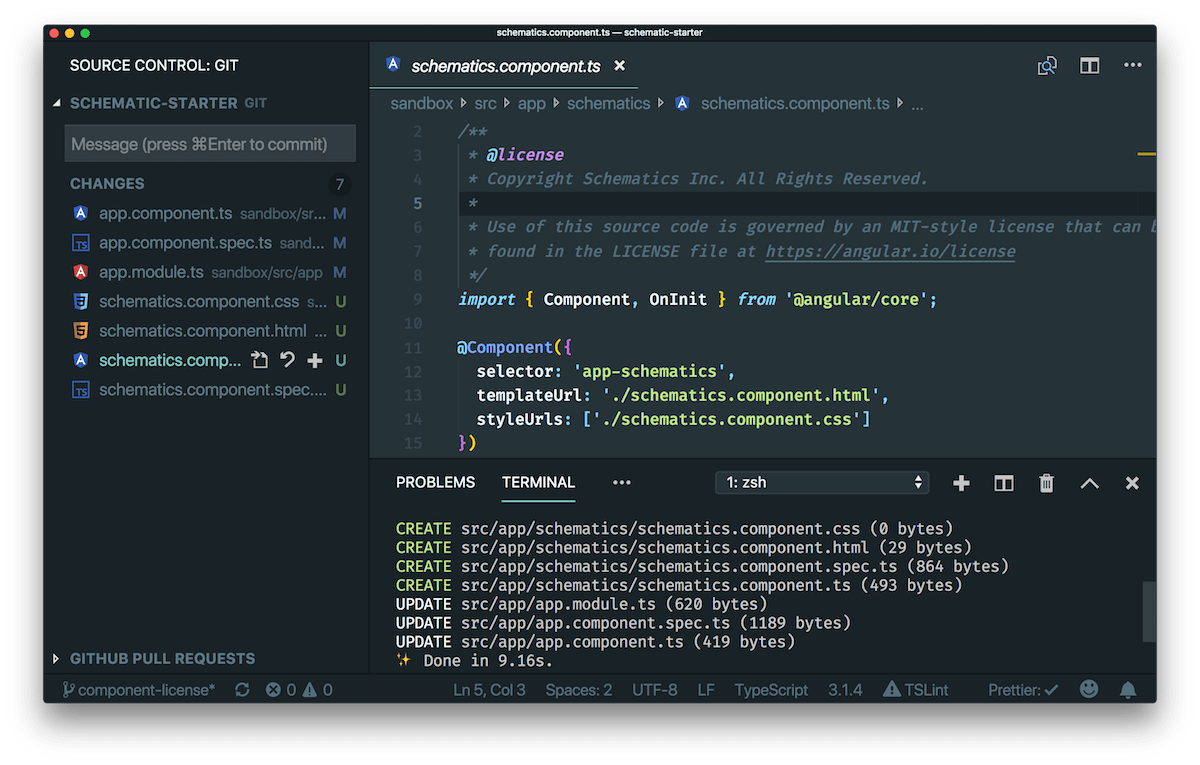Click the breadcrumb trailing ellipsis
The image size is (1200, 765).
point(917,104)
